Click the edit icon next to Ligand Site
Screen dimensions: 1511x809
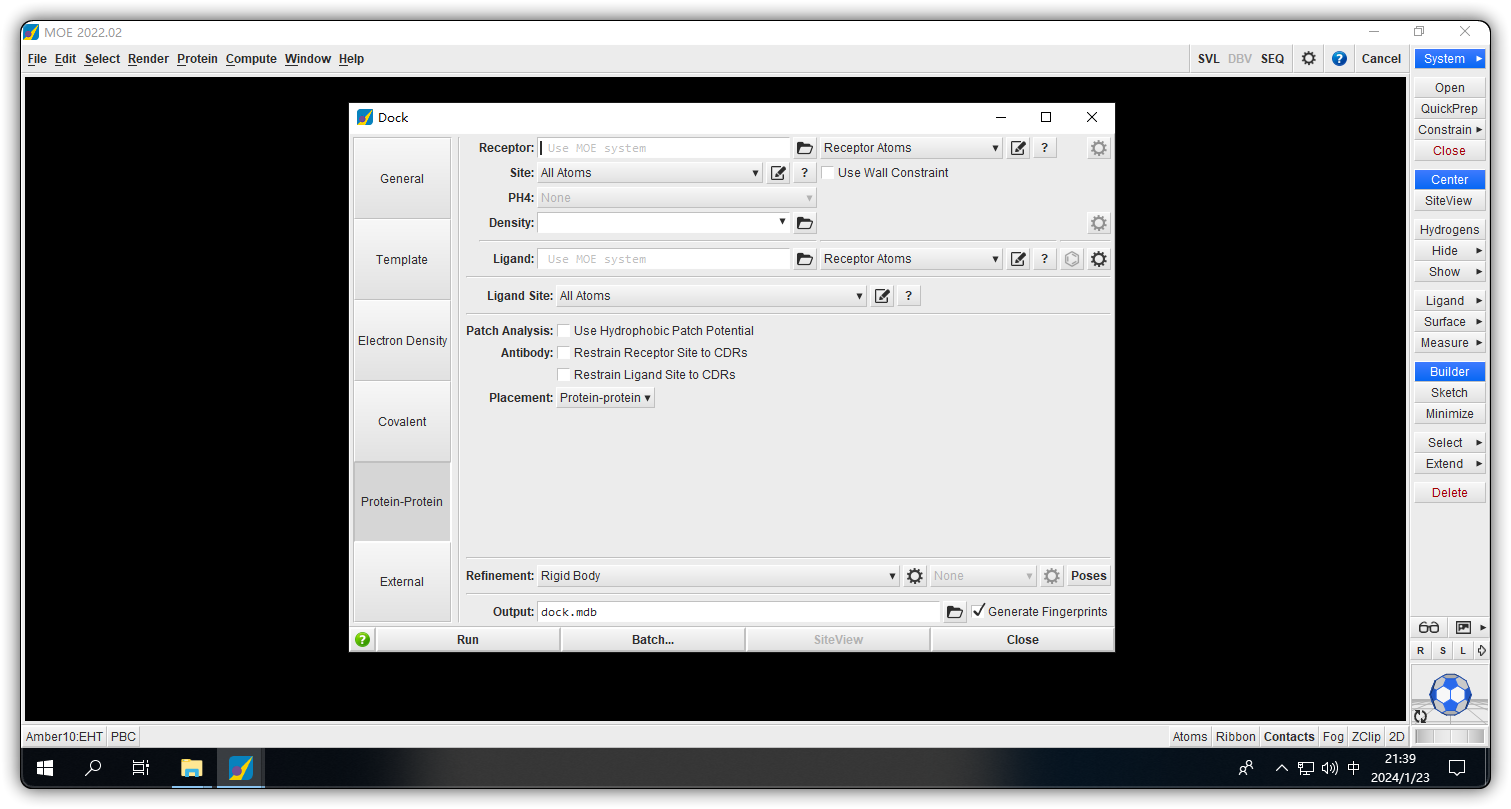click(x=882, y=296)
